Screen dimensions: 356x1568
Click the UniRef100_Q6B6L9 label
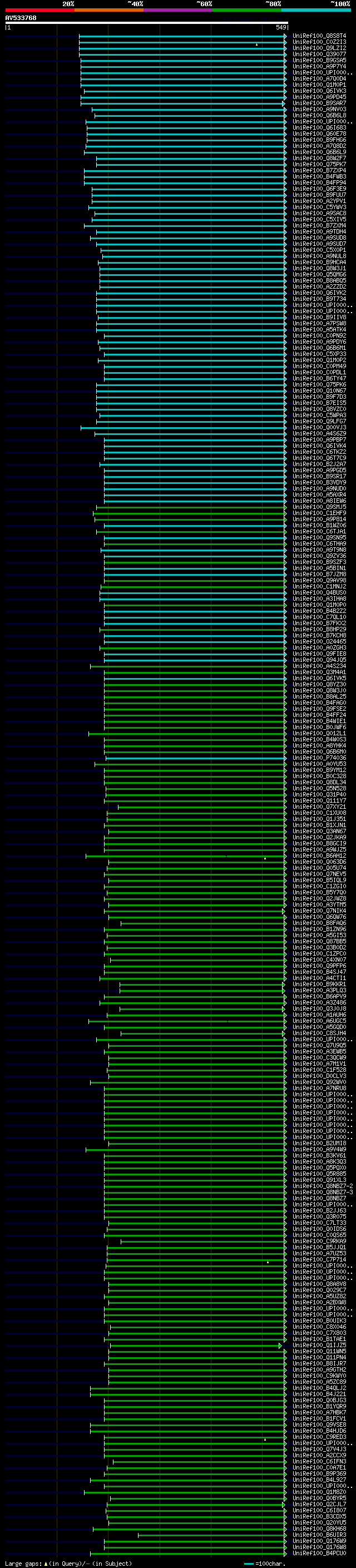319,152
